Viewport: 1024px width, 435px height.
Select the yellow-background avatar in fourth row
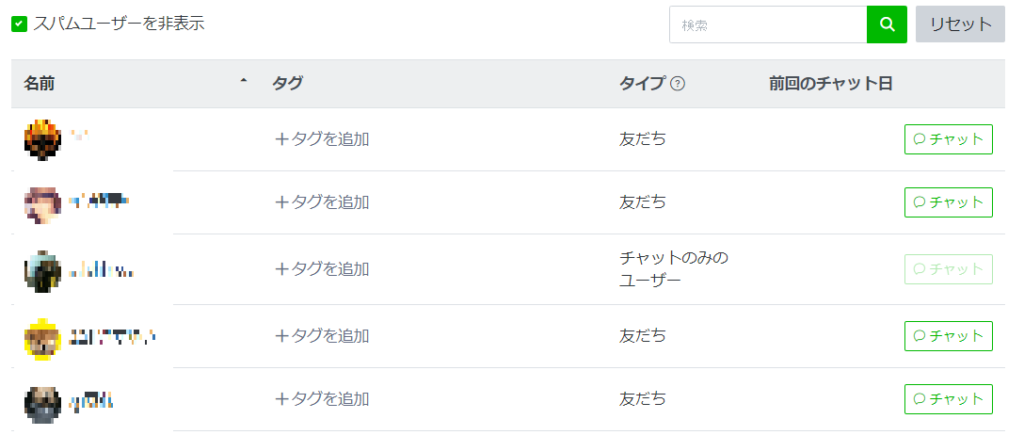pos(42,337)
